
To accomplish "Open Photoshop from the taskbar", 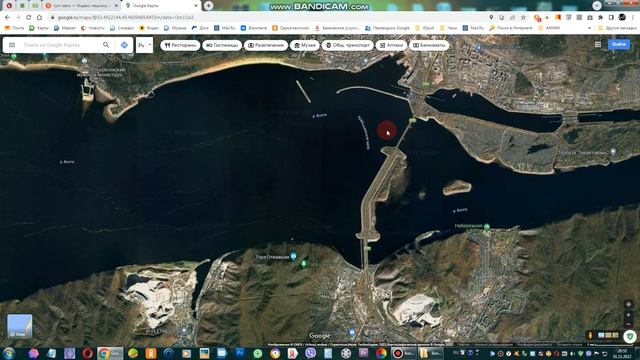I will coord(240,353).
